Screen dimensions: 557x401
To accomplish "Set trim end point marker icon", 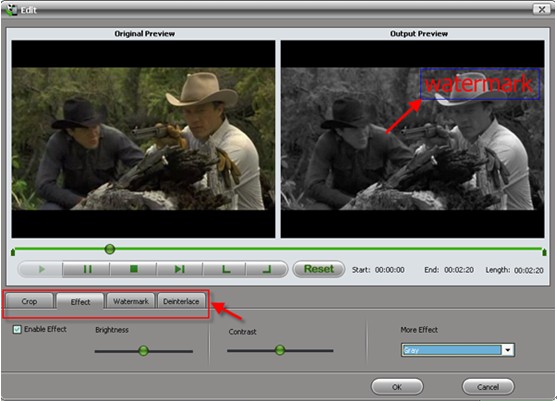I will pyautogui.click(x=267, y=269).
